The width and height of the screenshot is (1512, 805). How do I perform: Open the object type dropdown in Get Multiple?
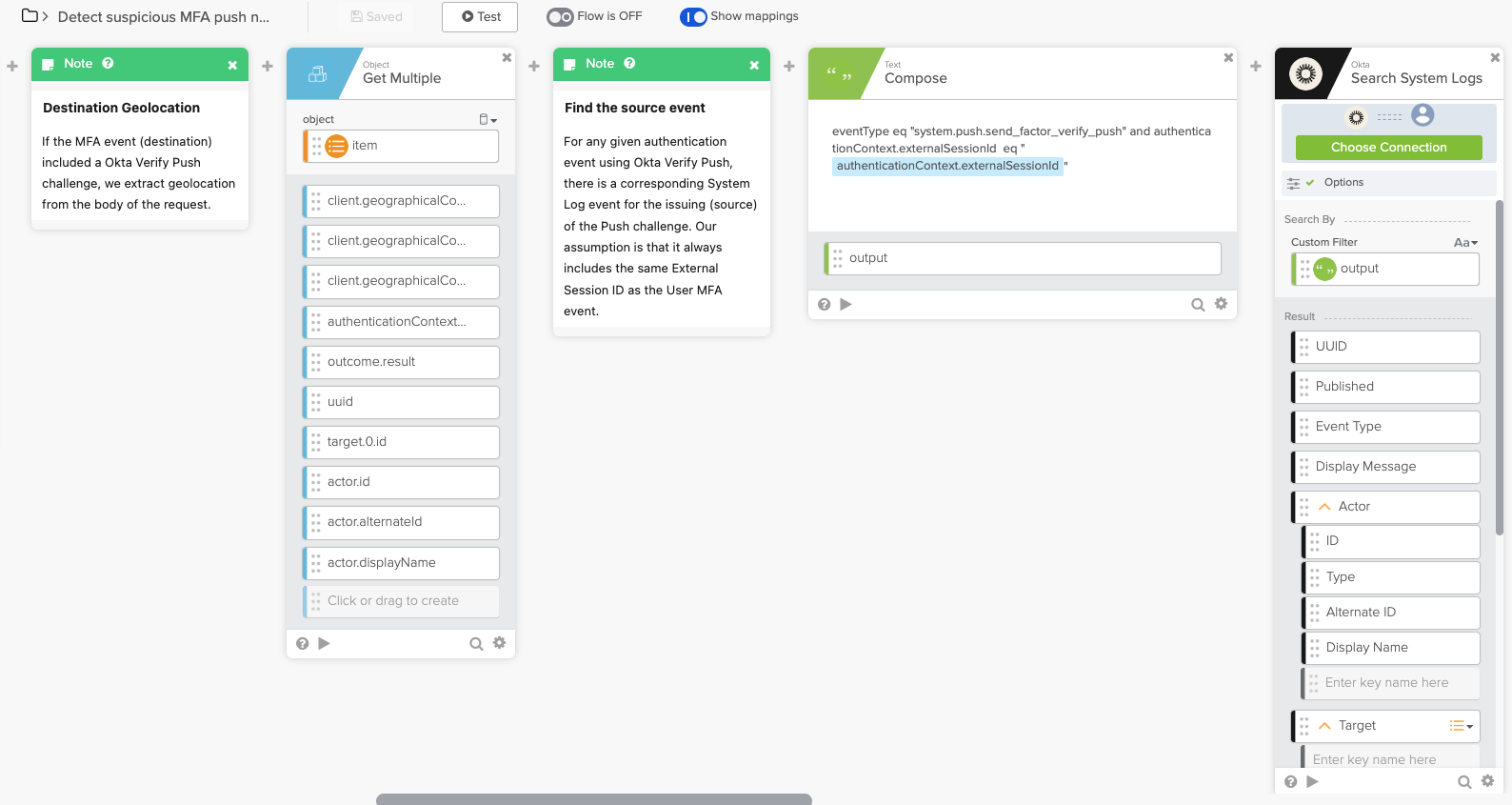coord(487,120)
